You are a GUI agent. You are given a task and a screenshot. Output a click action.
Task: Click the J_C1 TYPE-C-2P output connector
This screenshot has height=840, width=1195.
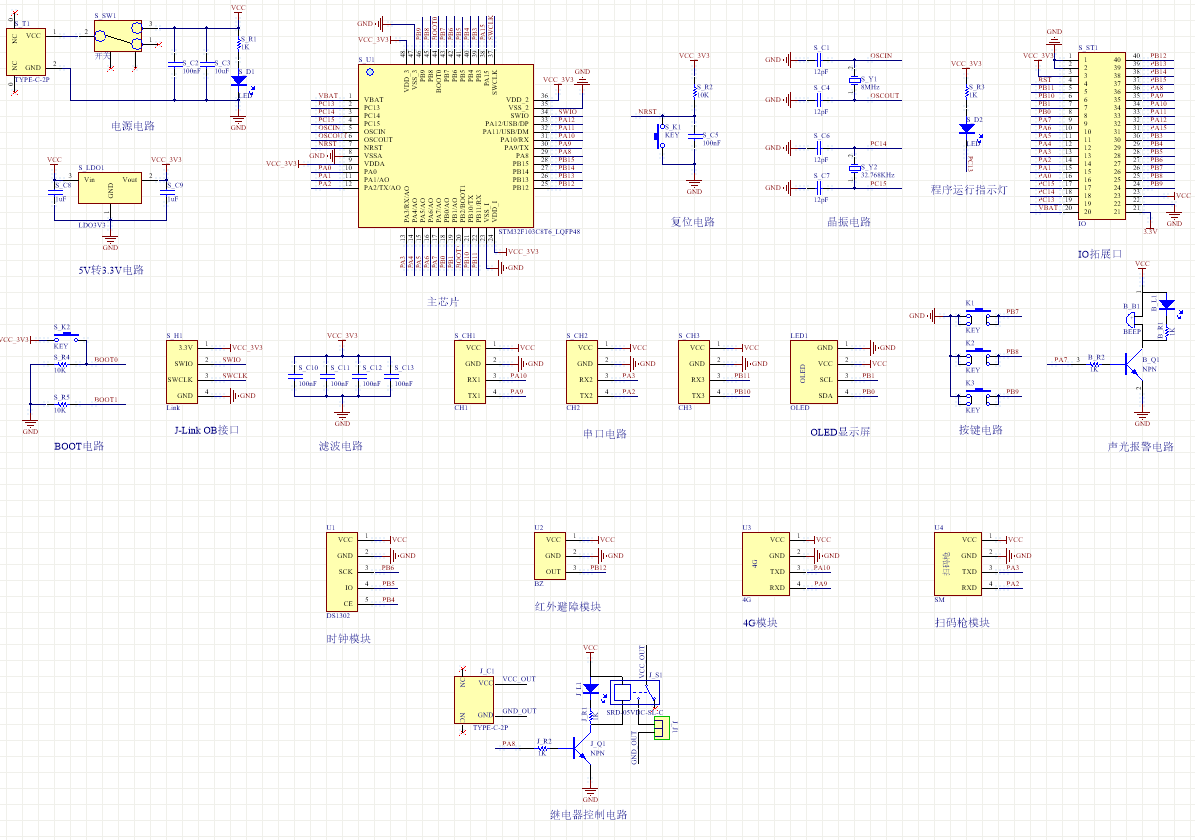pyautogui.click(x=474, y=700)
